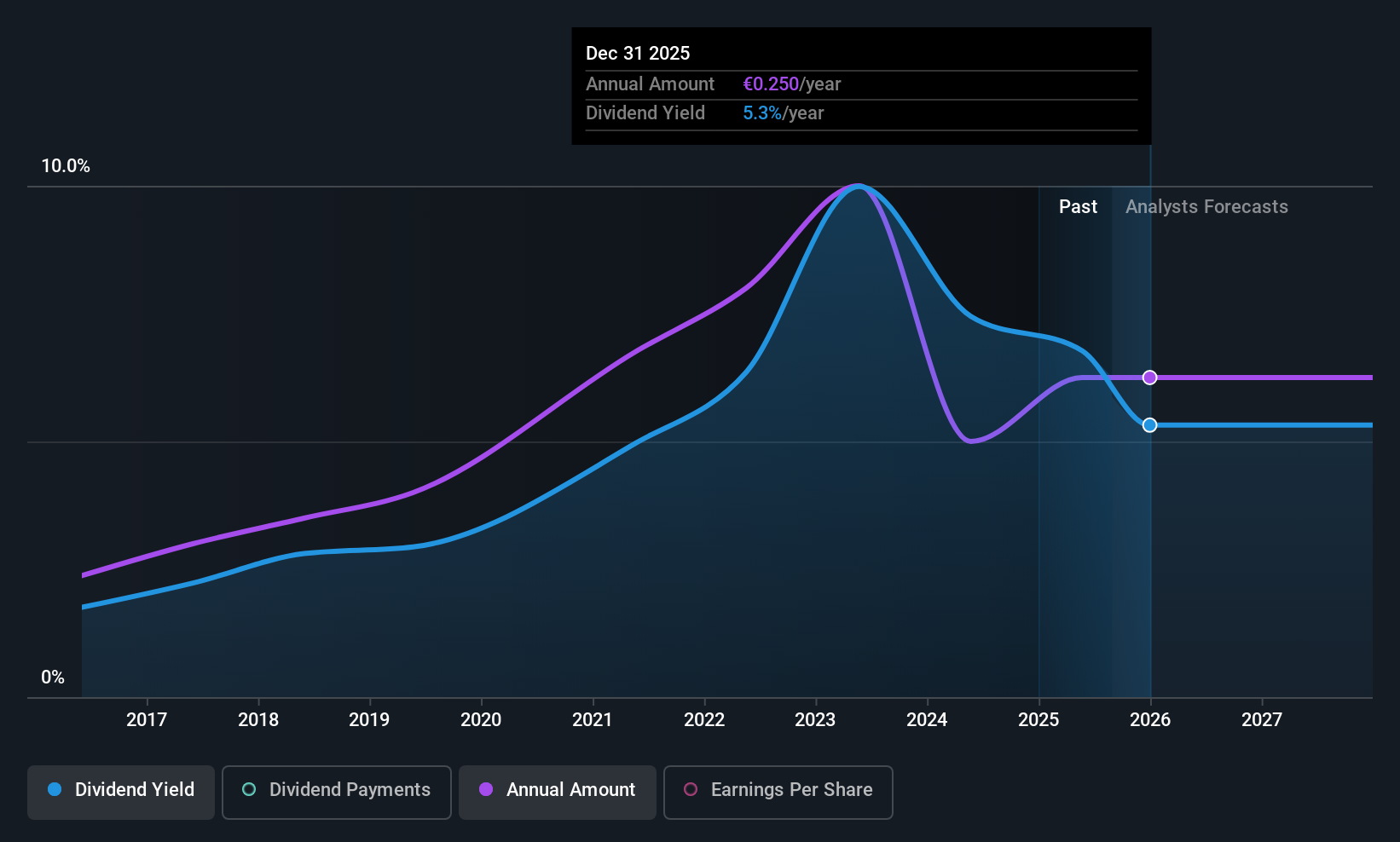Screen dimensions: 1400x842
Task: Select the 2025 x-axis label
Action: (1038, 720)
